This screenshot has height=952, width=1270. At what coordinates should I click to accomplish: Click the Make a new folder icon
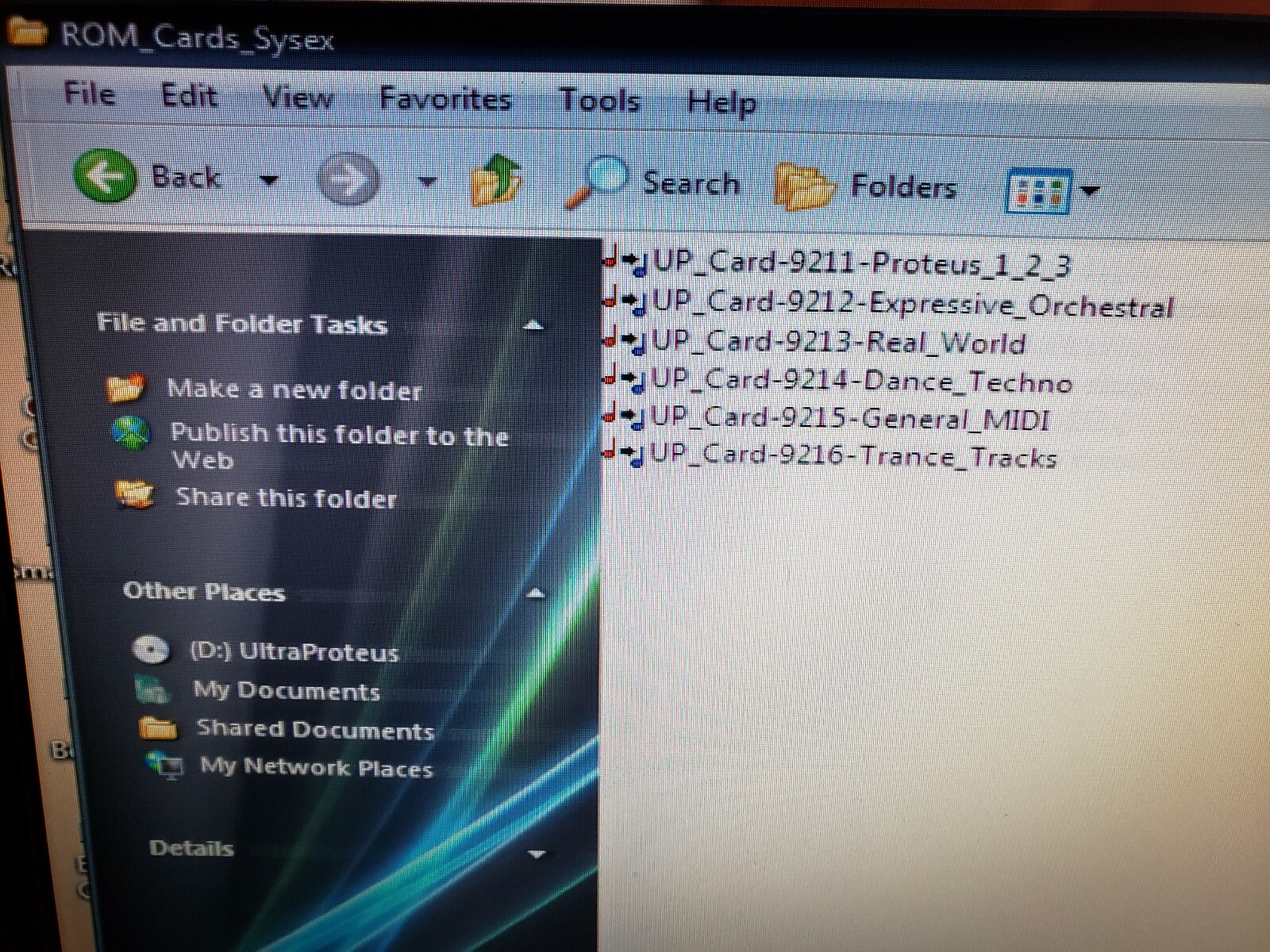click(126, 387)
